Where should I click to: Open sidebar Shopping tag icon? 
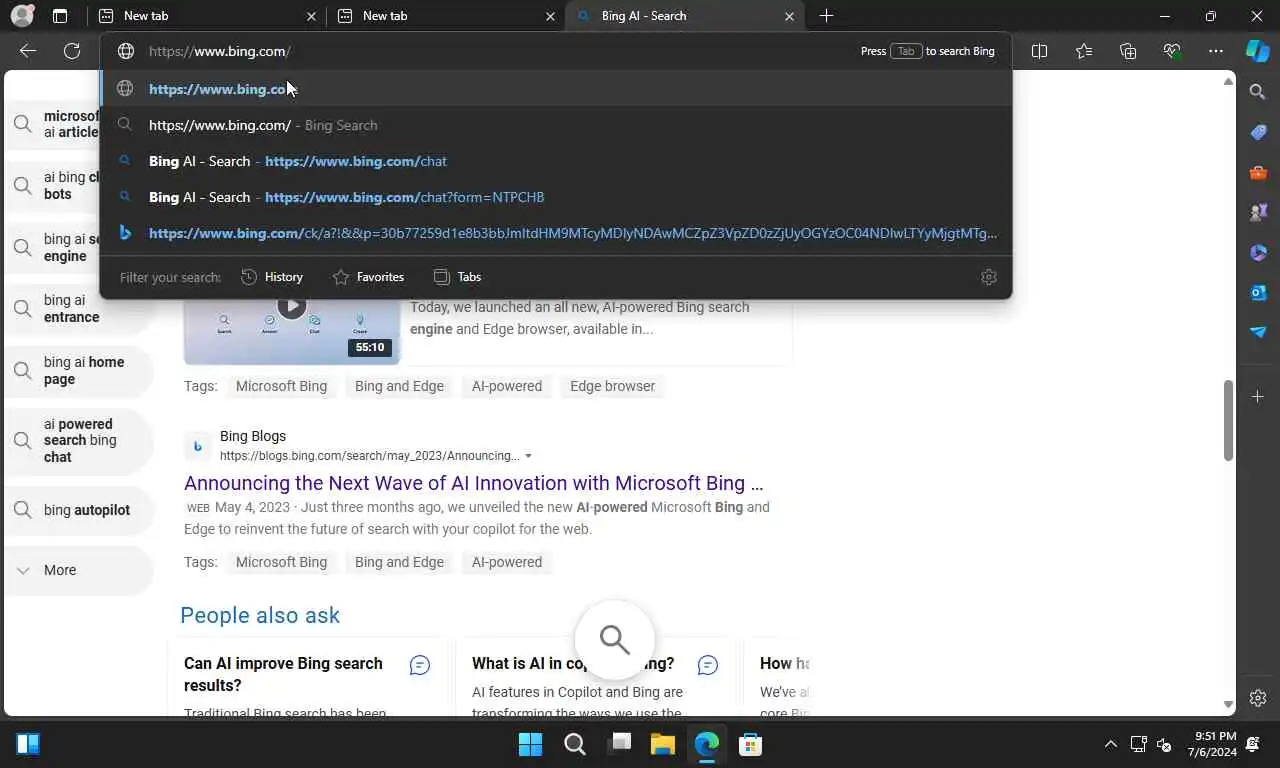point(1258,132)
